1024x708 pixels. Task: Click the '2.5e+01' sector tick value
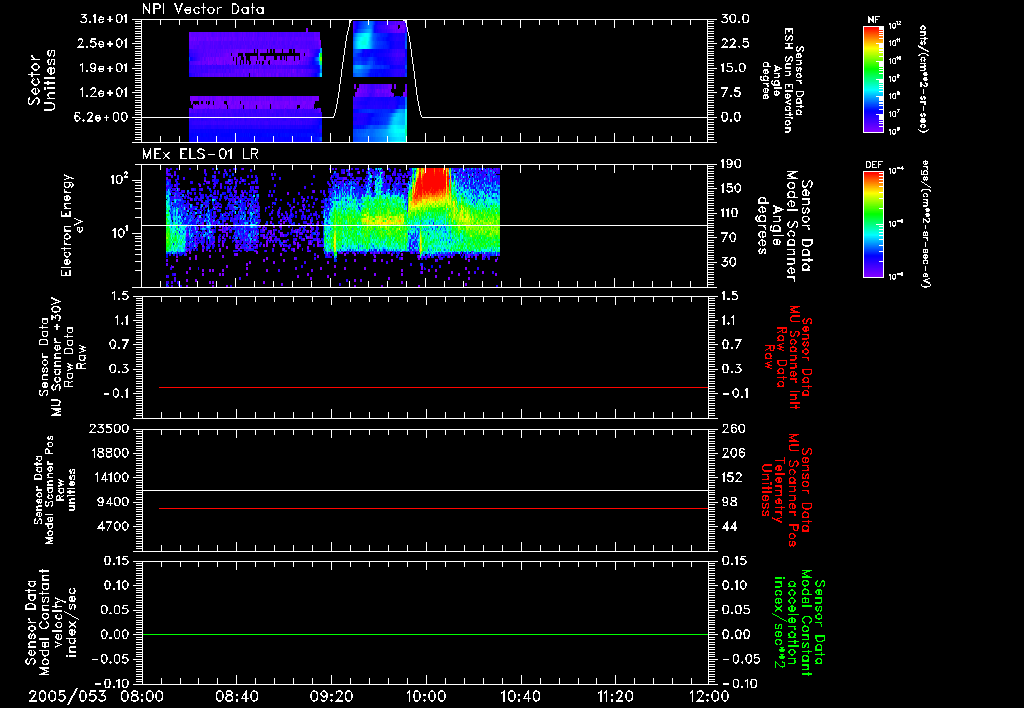click(x=104, y=43)
